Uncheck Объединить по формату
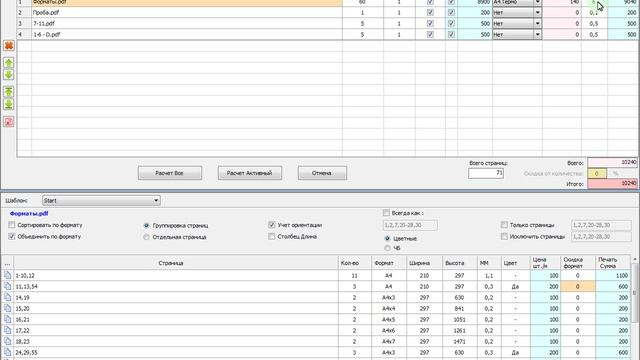This screenshot has height=360, width=640. tap(12, 236)
